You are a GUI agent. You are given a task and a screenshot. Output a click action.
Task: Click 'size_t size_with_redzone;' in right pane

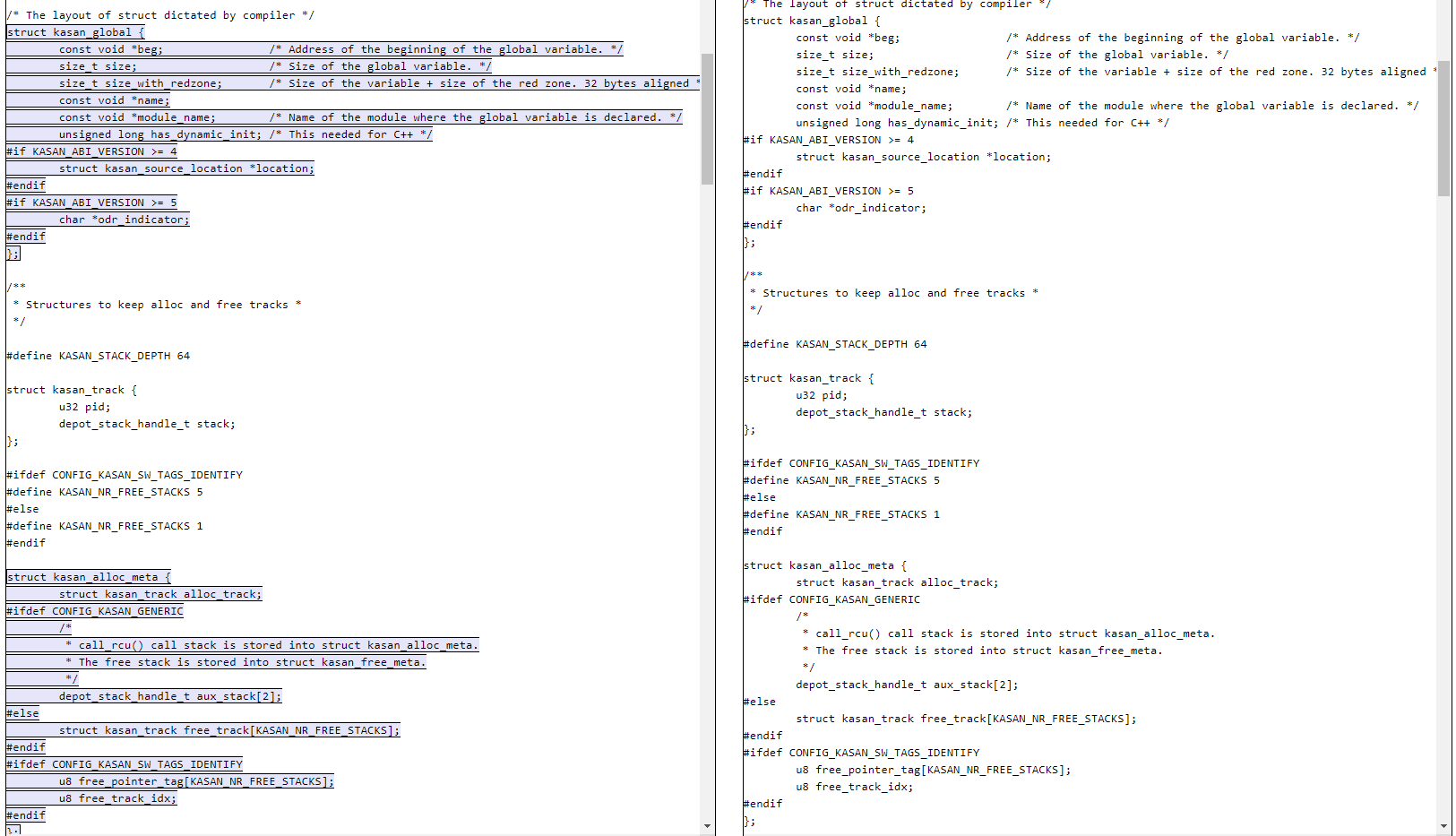point(877,72)
